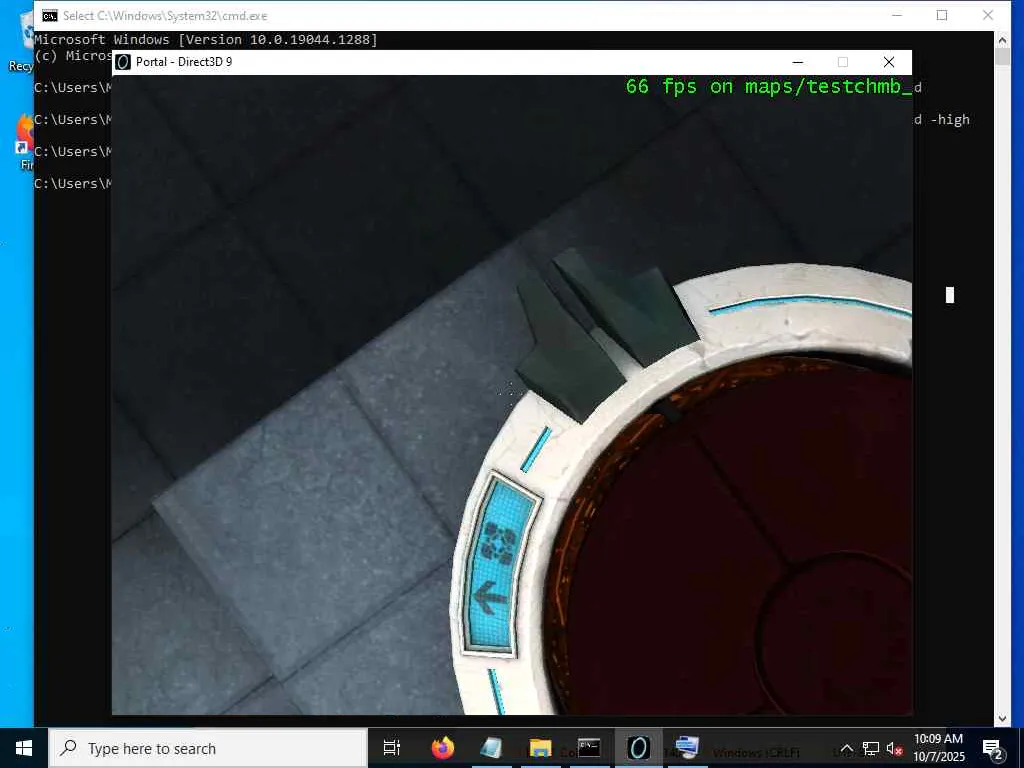Launch Firefox from the taskbar

pos(443,748)
